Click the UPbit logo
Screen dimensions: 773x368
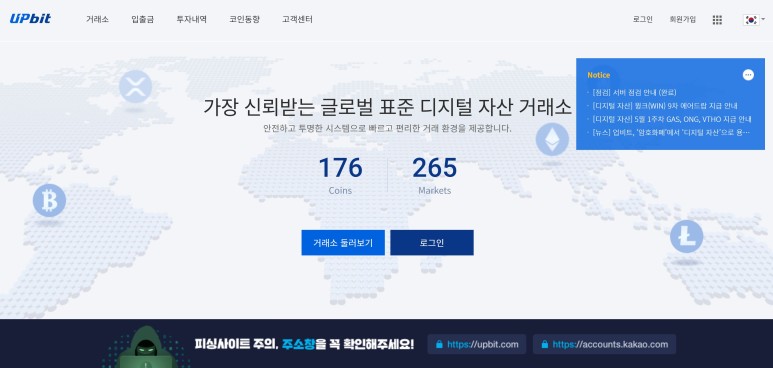[30, 19]
